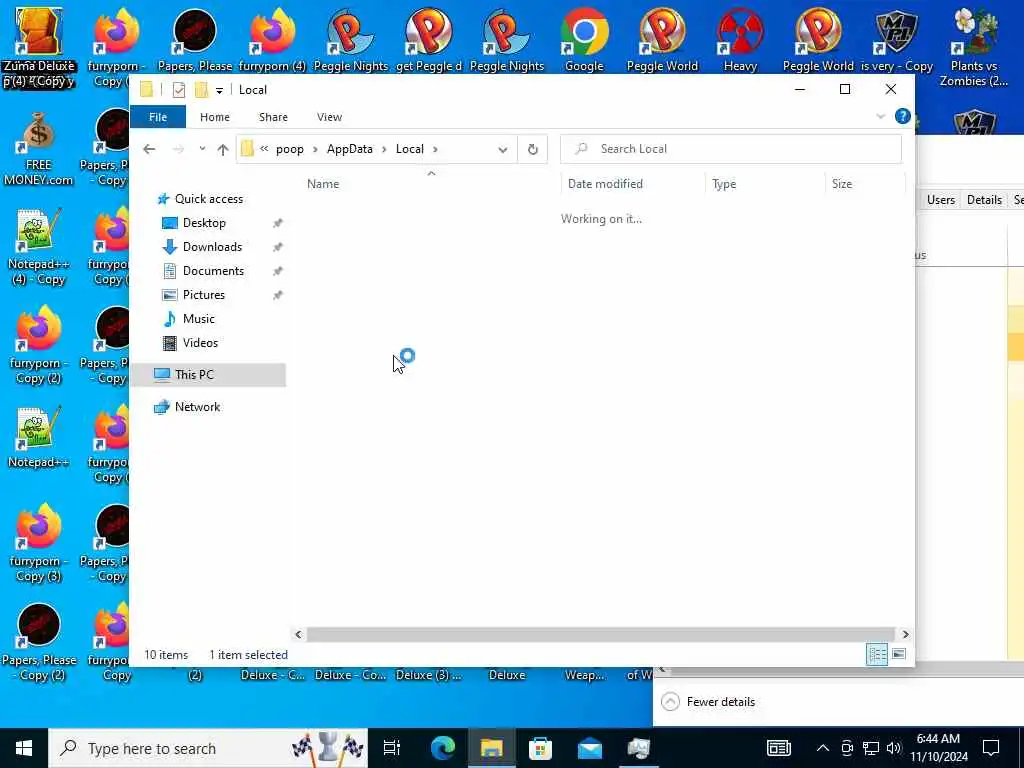This screenshot has width=1024, height=768.
Task: Launch Microsoft Edge from taskbar
Action: [442, 748]
